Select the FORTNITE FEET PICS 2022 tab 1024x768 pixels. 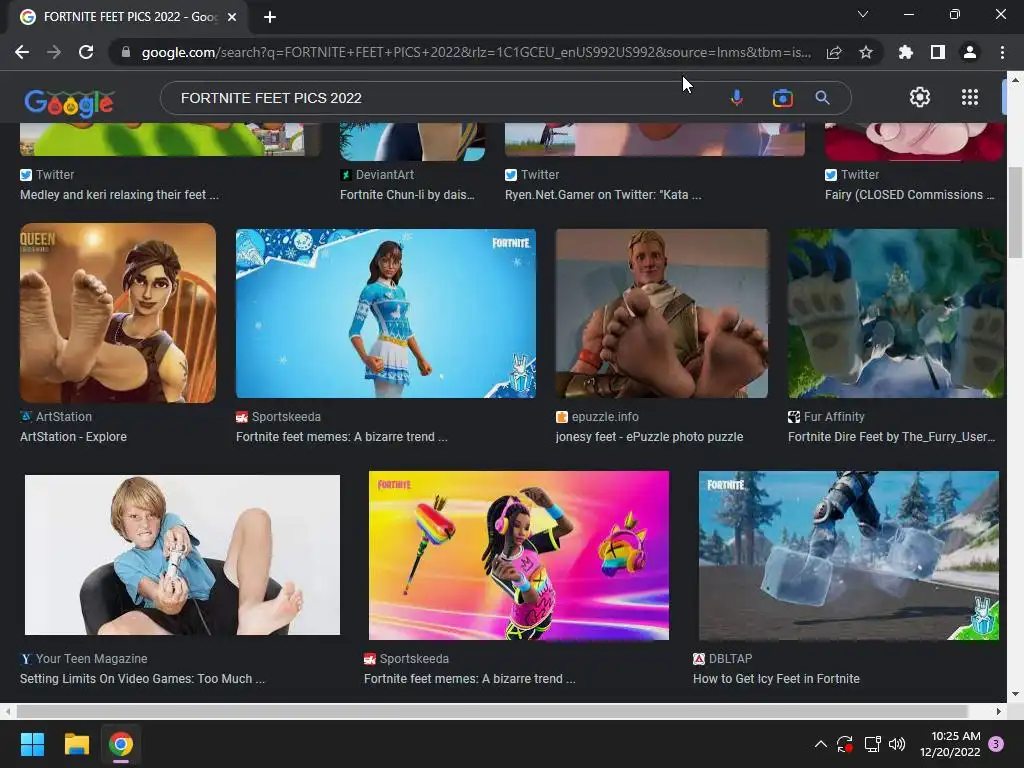coord(128,17)
